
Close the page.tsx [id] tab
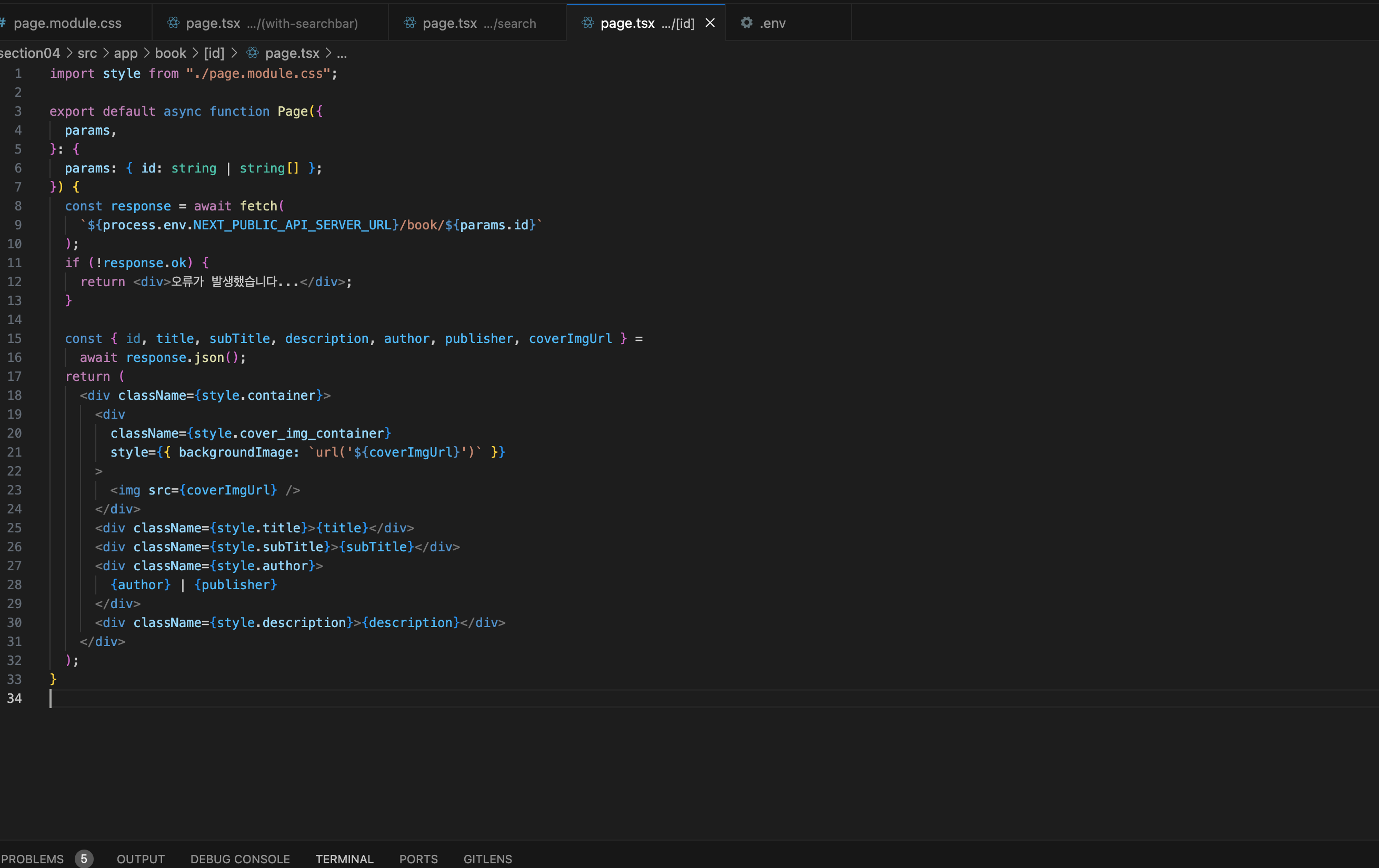pos(710,23)
